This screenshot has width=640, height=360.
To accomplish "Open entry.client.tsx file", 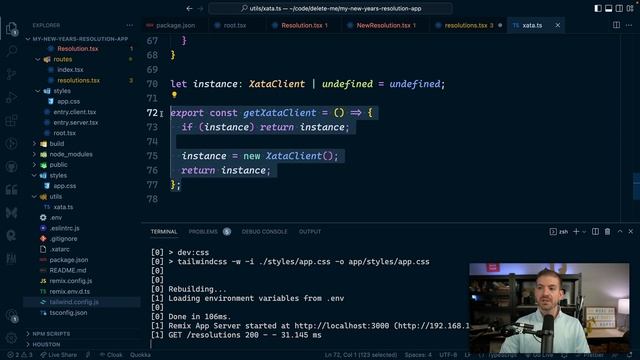I will coord(75,112).
